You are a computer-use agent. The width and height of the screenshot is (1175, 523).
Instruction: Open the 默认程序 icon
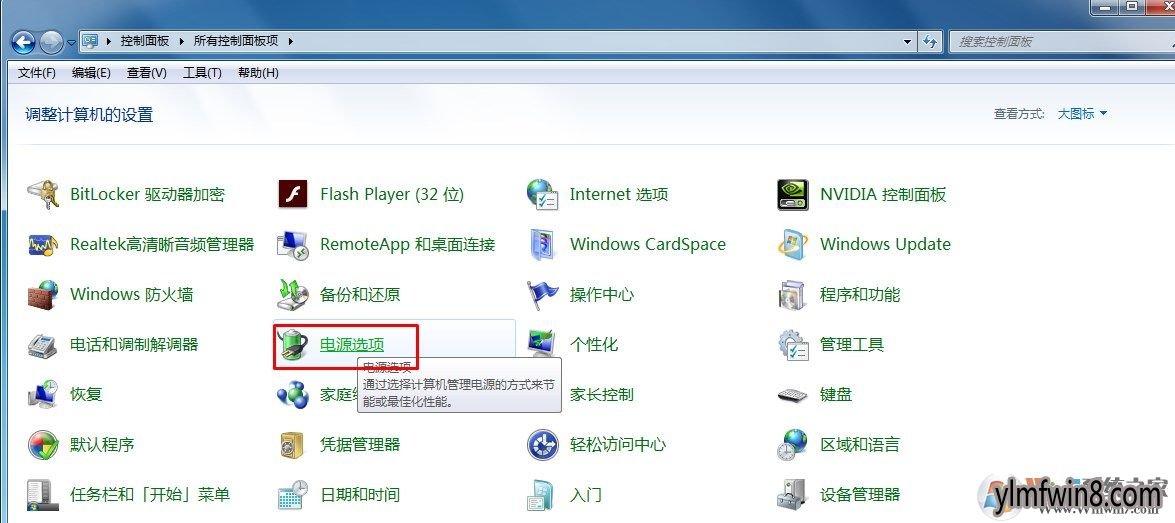point(43,444)
